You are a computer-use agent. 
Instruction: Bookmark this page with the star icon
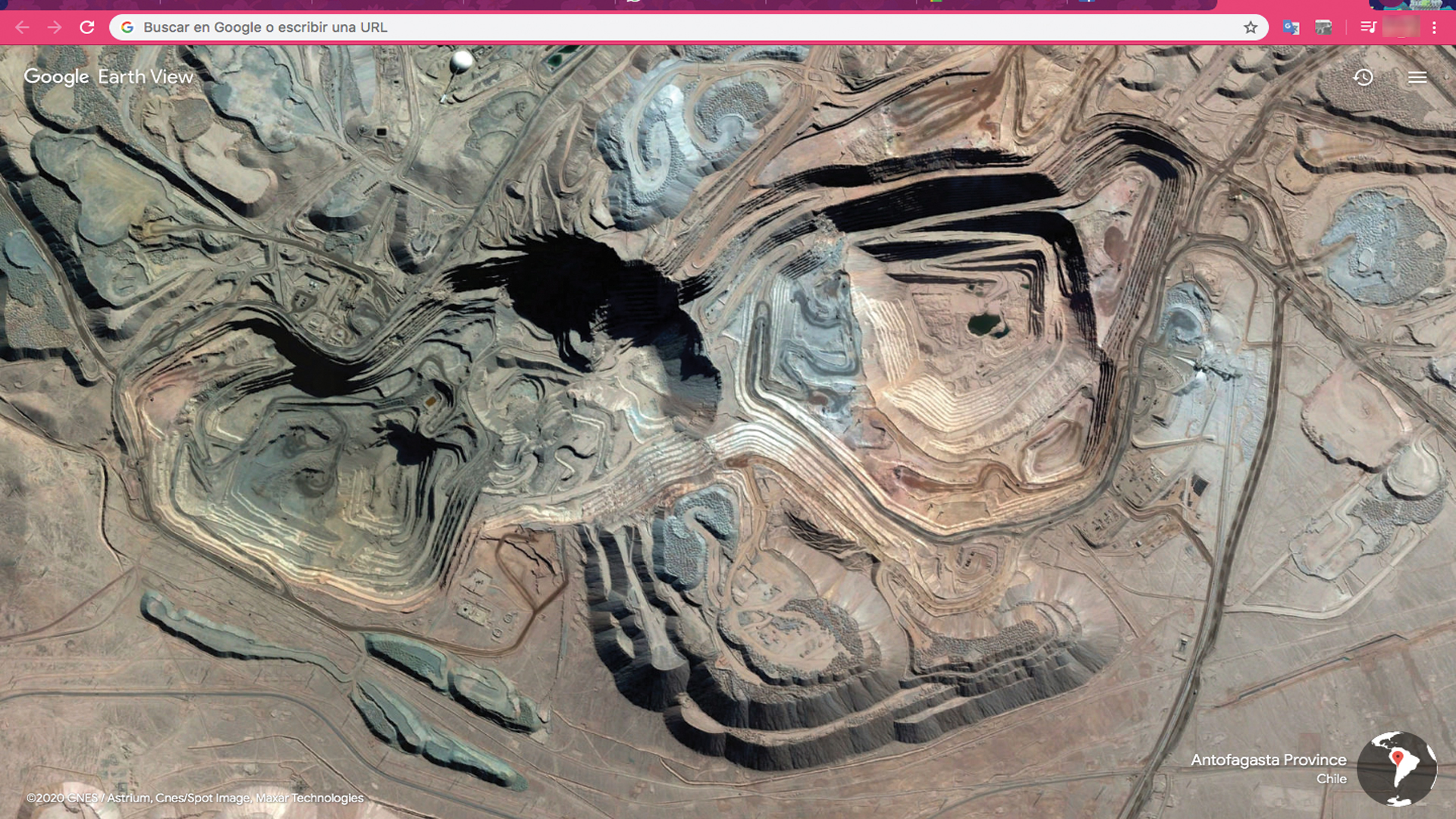point(1249,27)
